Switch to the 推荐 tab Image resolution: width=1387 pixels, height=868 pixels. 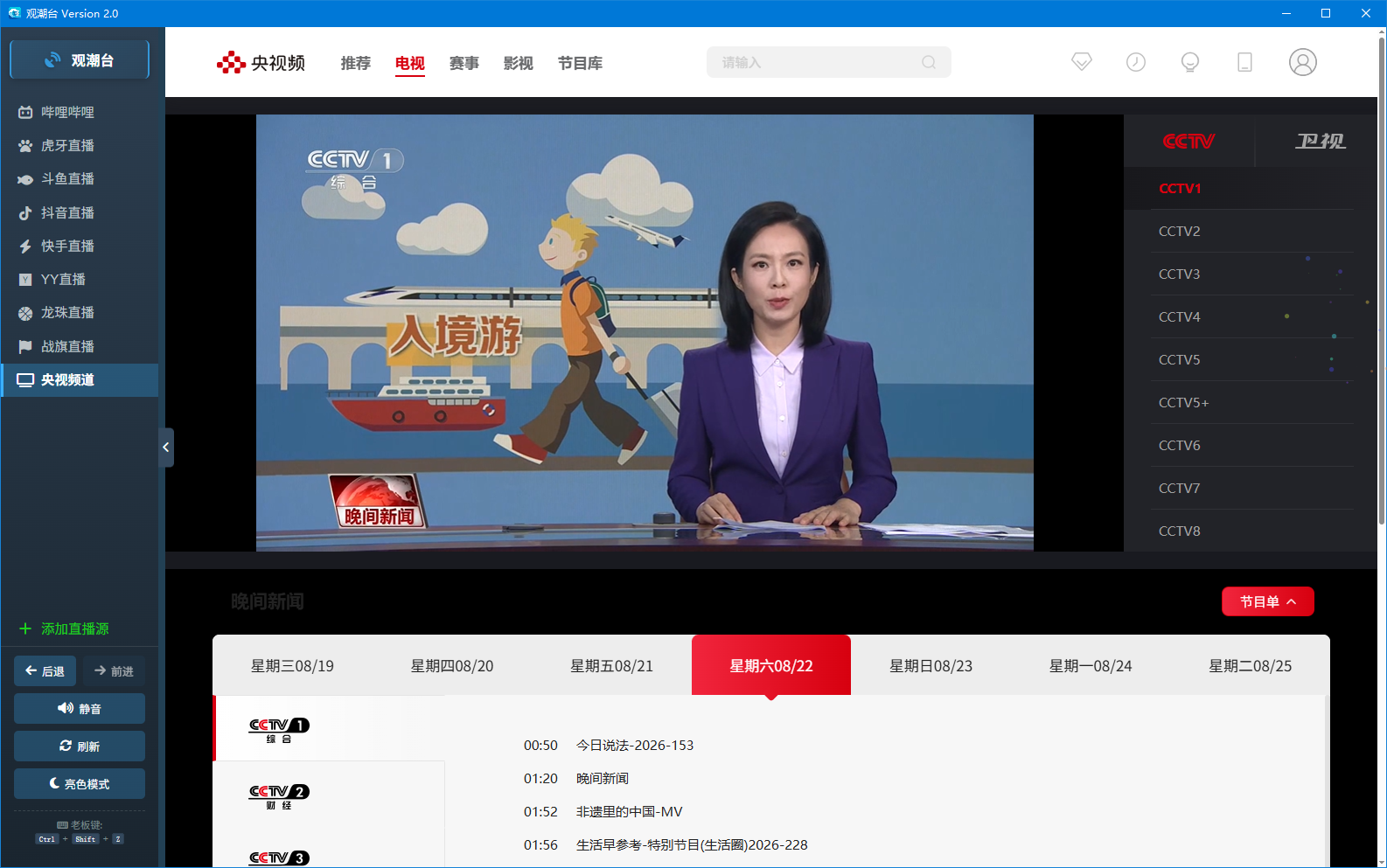tap(356, 63)
